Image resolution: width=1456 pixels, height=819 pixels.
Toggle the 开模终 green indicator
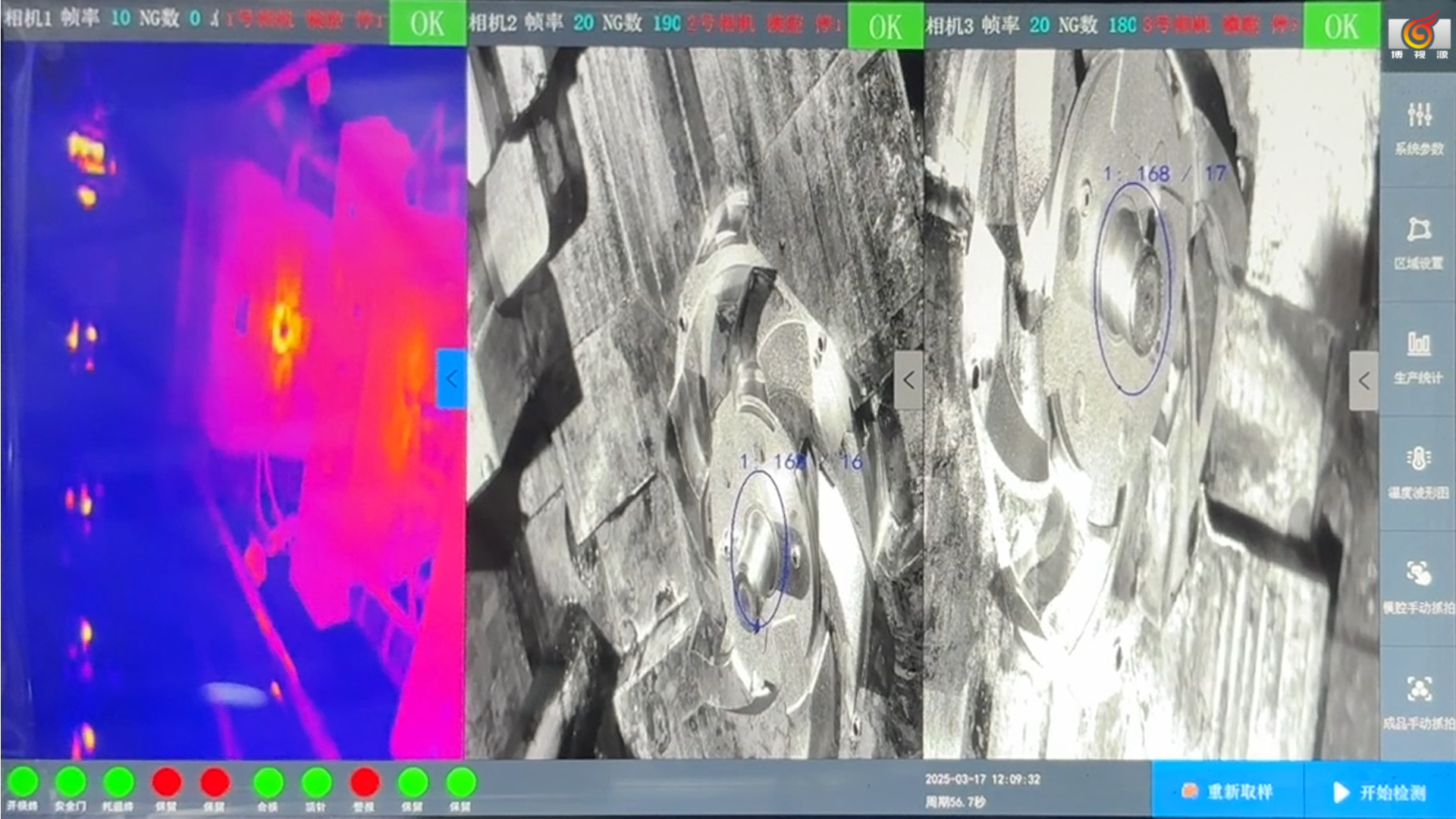tap(23, 782)
